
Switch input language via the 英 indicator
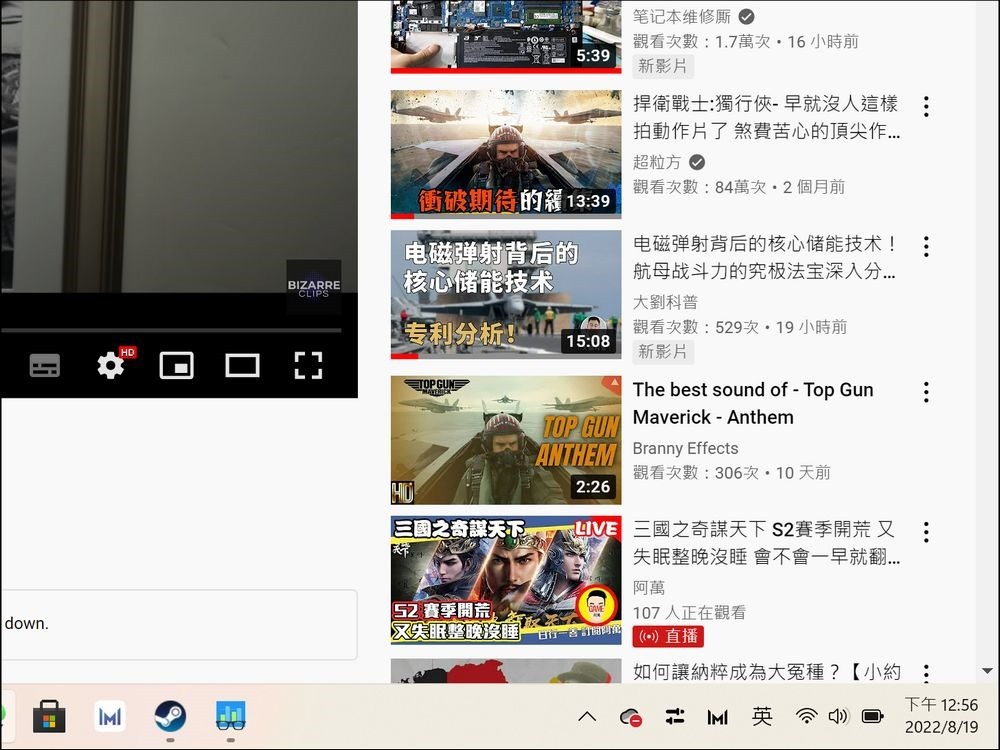point(762,716)
